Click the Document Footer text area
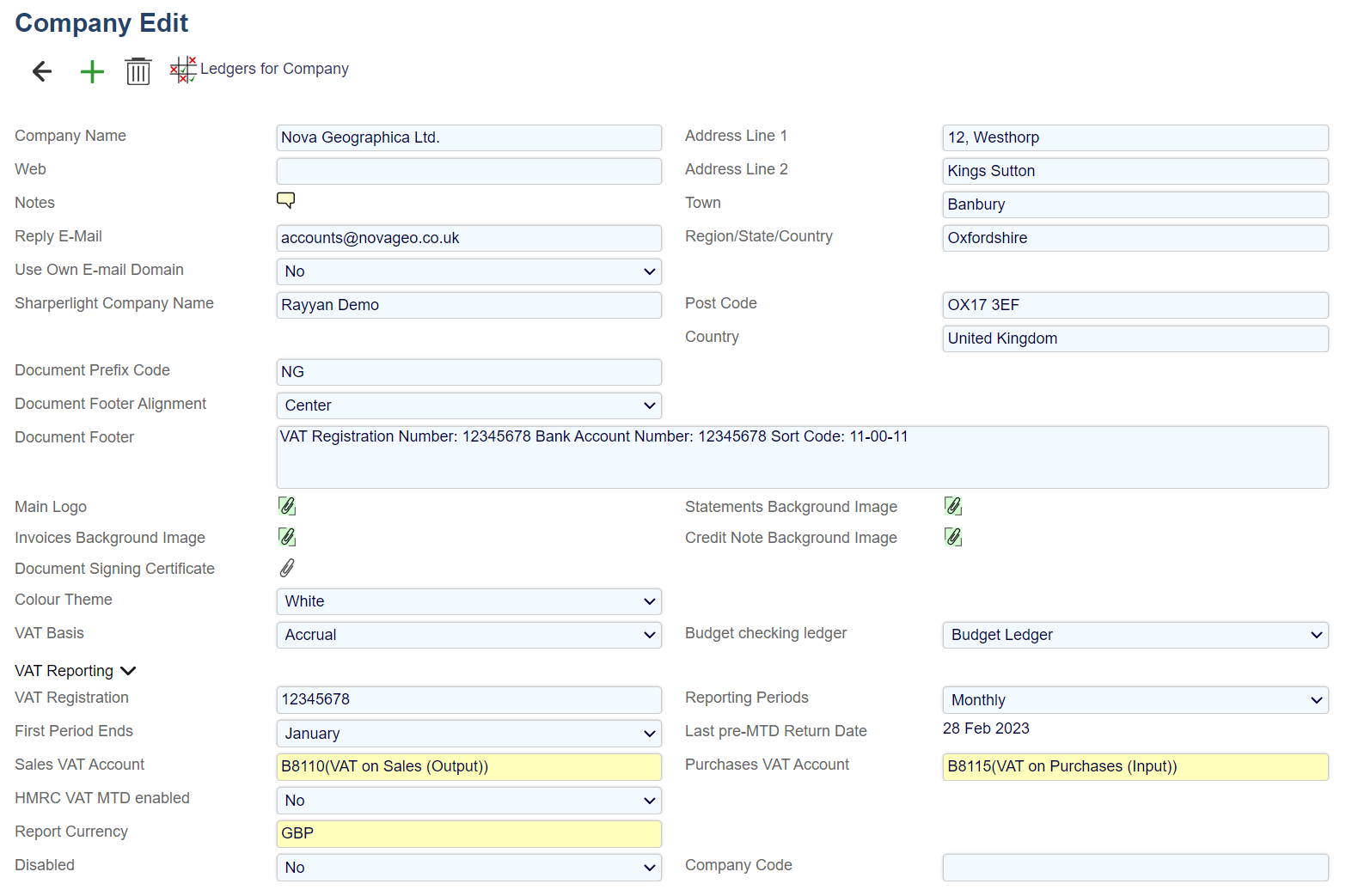1346x896 pixels. (801, 457)
